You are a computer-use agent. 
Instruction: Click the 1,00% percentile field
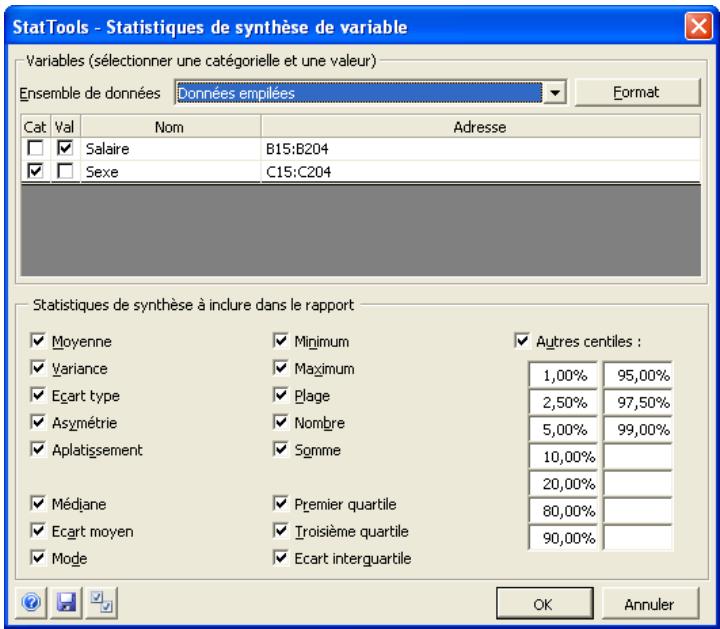[x=563, y=375]
